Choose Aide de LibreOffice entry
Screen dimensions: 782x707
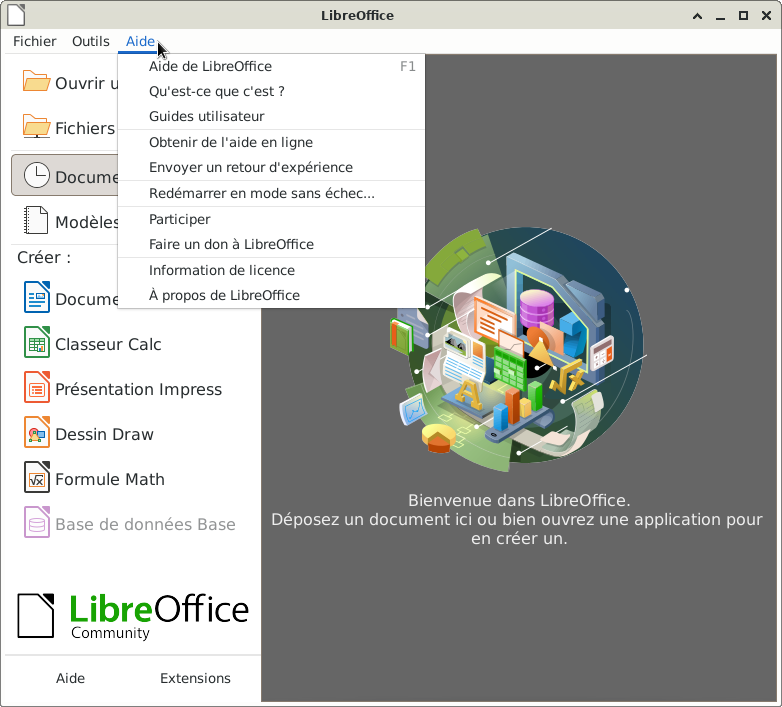click(x=271, y=66)
